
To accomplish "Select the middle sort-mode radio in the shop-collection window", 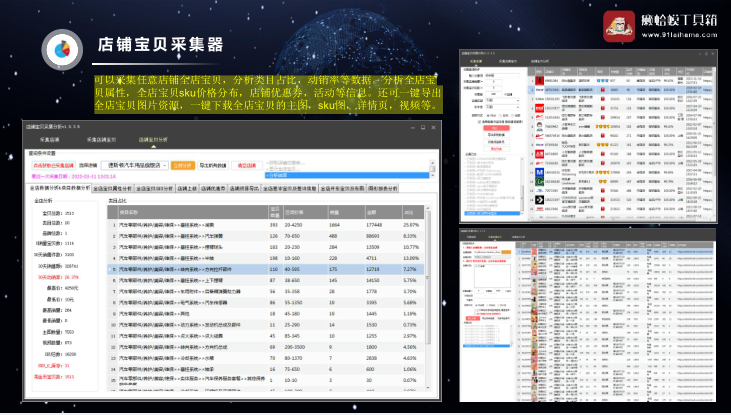I will pos(500,116).
